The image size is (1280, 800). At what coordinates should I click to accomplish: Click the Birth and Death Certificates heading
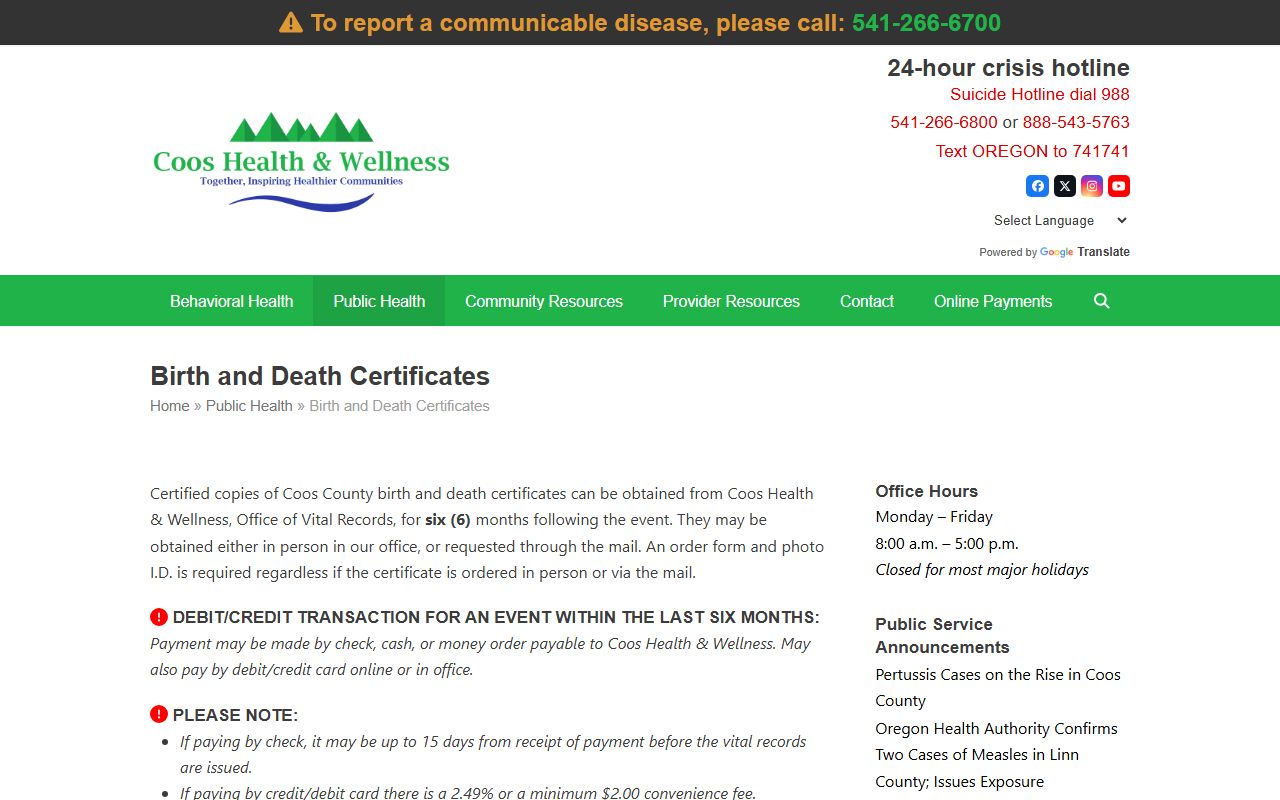pos(320,376)
